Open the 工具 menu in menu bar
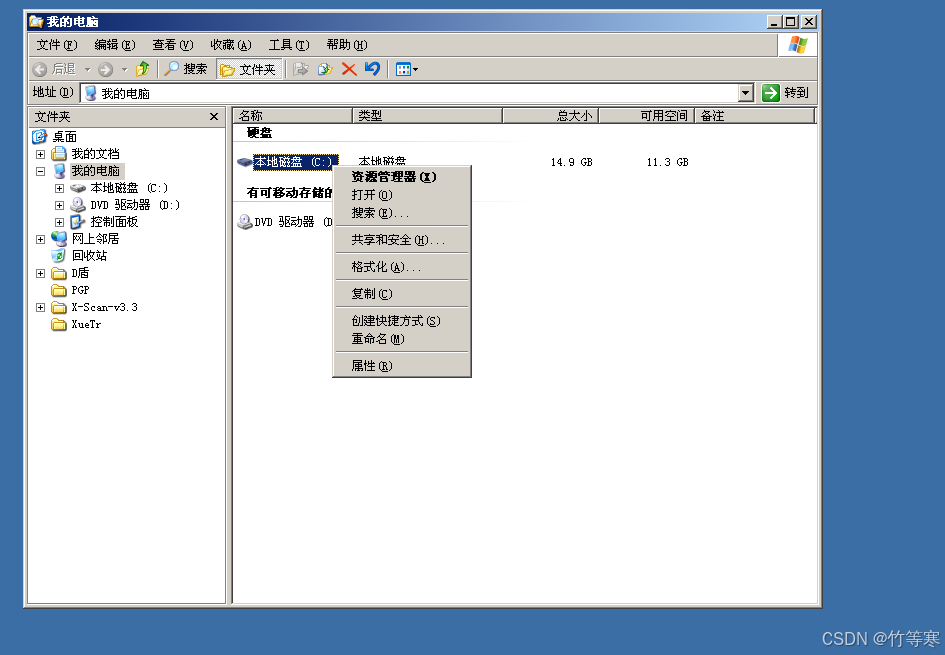The height and width of the screenshot is (655, 945). [288, 45]
